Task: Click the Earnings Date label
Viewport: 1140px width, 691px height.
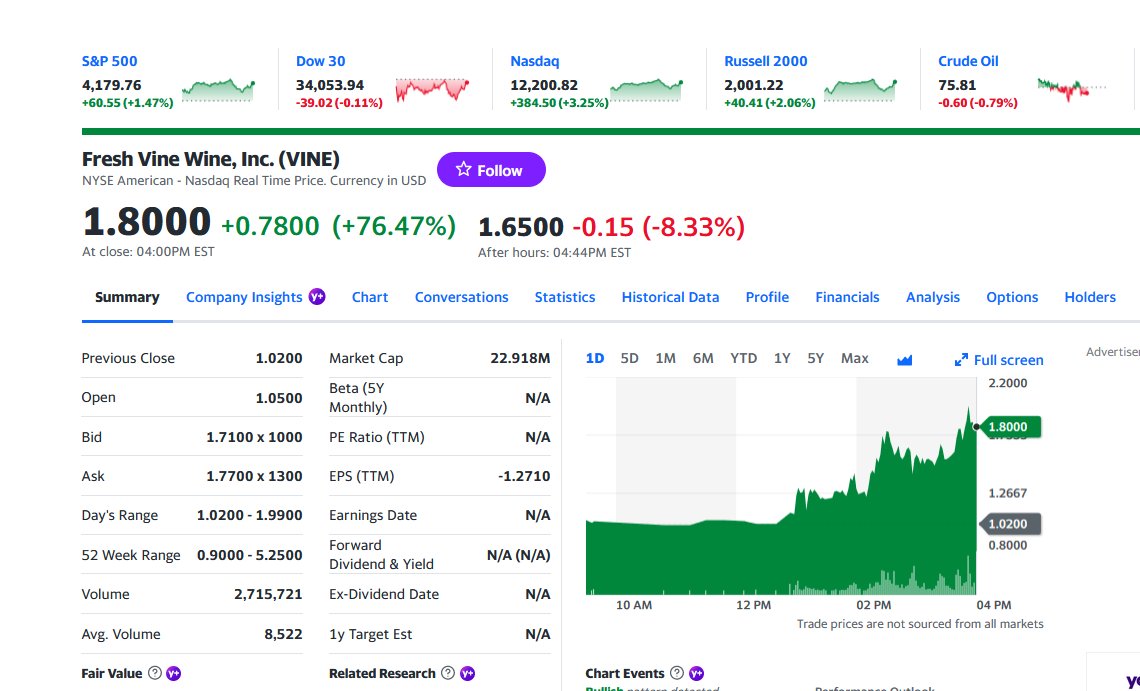Action: [x=373, y=515]
